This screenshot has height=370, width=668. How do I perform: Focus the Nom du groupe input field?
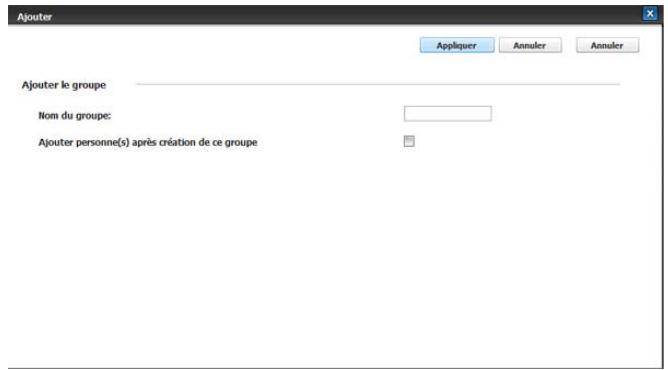447,114
